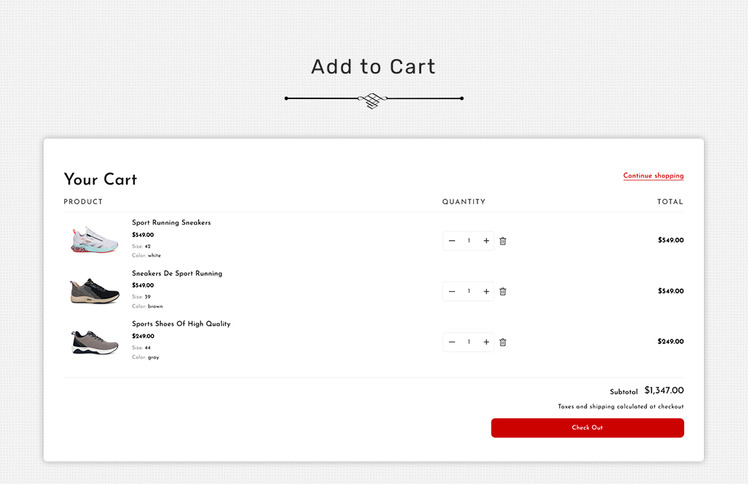Click the TOTAL column header
Screen dimensions: 748x484
click(x=670, y=202)
